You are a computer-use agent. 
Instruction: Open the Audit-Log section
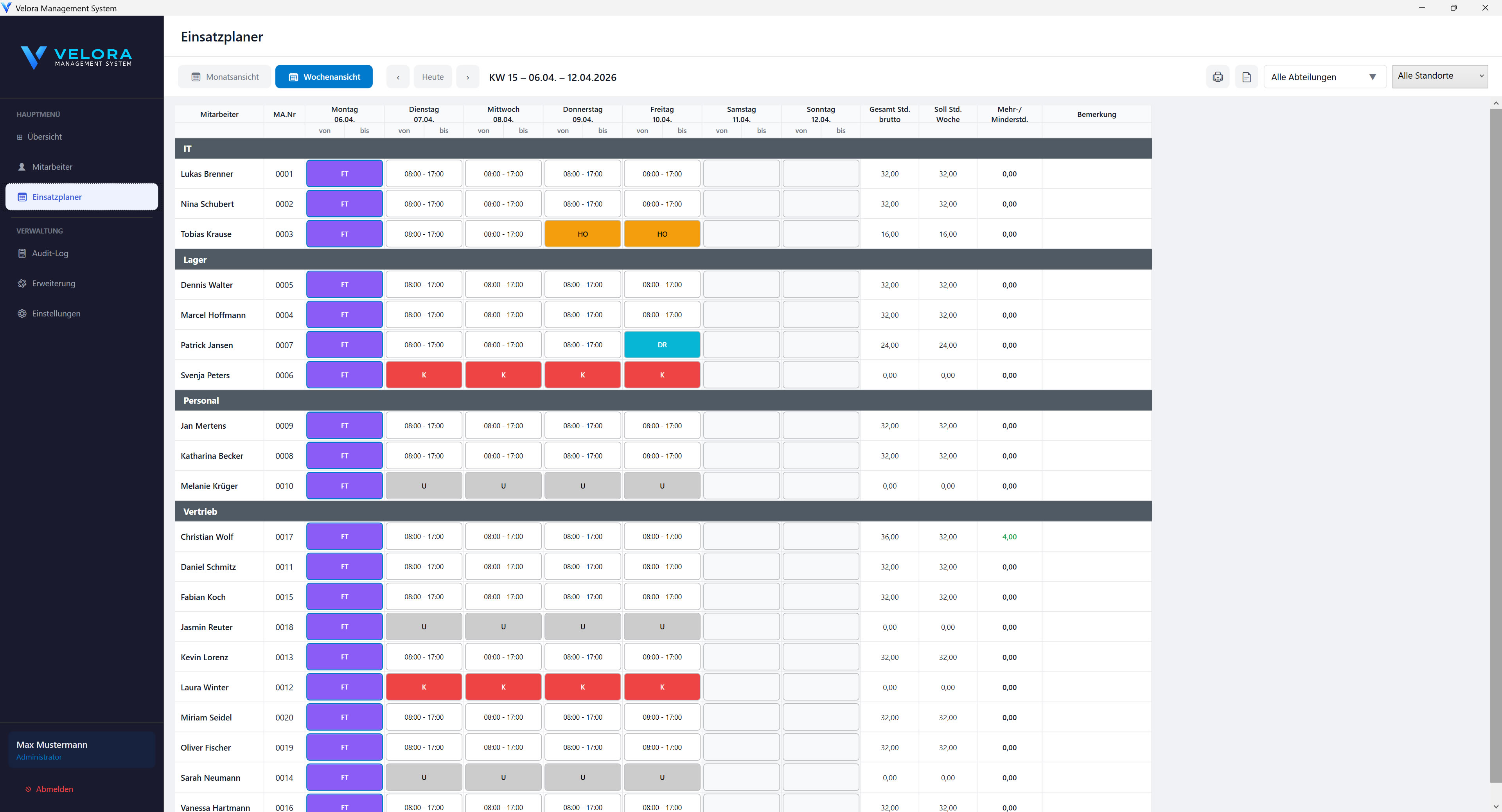coord(50,253)
